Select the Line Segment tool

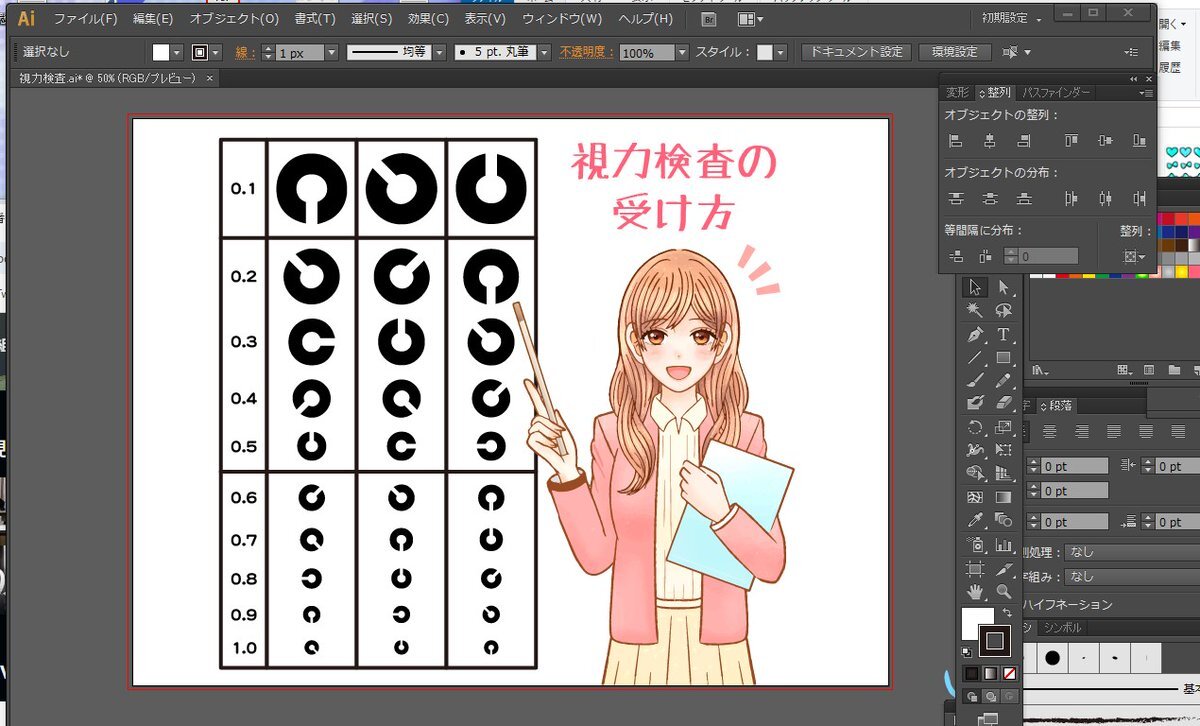(976, 357)
